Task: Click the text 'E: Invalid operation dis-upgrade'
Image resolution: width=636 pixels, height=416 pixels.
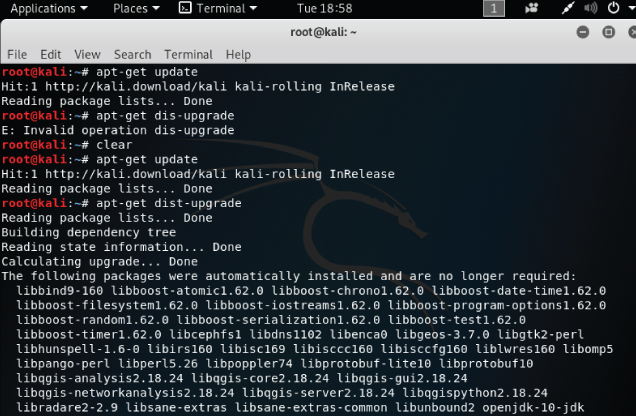Action: point(118,130)
